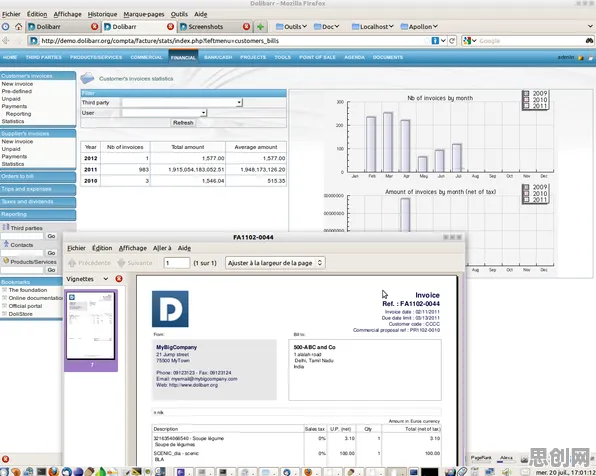Screen dimensions: 596x476
Task: Click the Customer's invoices statistics page icon
Action: (x=87, y=78)
